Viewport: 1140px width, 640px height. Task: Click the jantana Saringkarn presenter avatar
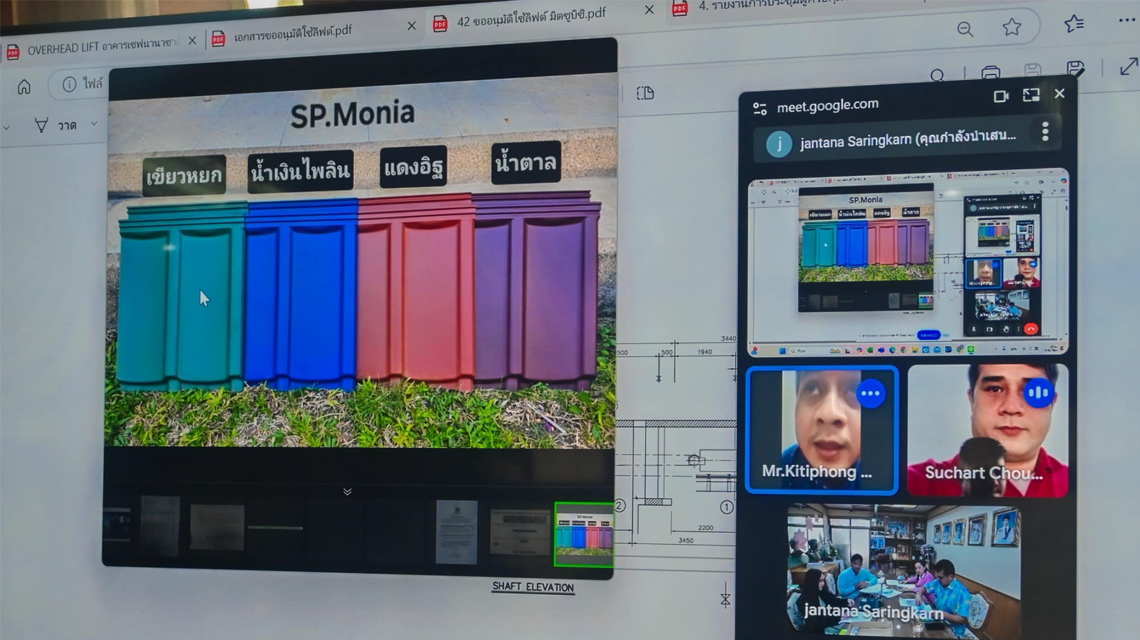[779, 144]
